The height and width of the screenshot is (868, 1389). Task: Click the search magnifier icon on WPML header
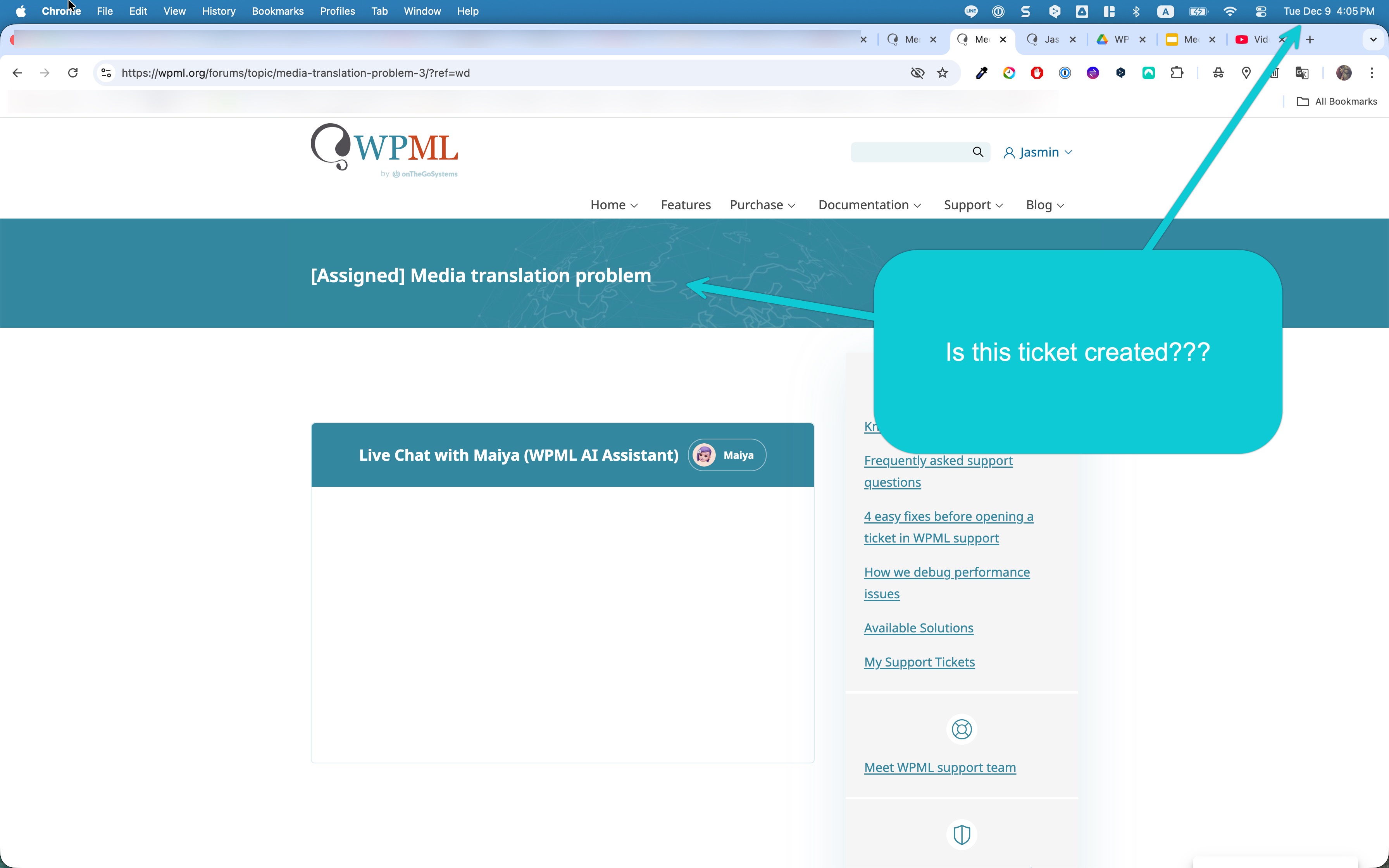977,152
